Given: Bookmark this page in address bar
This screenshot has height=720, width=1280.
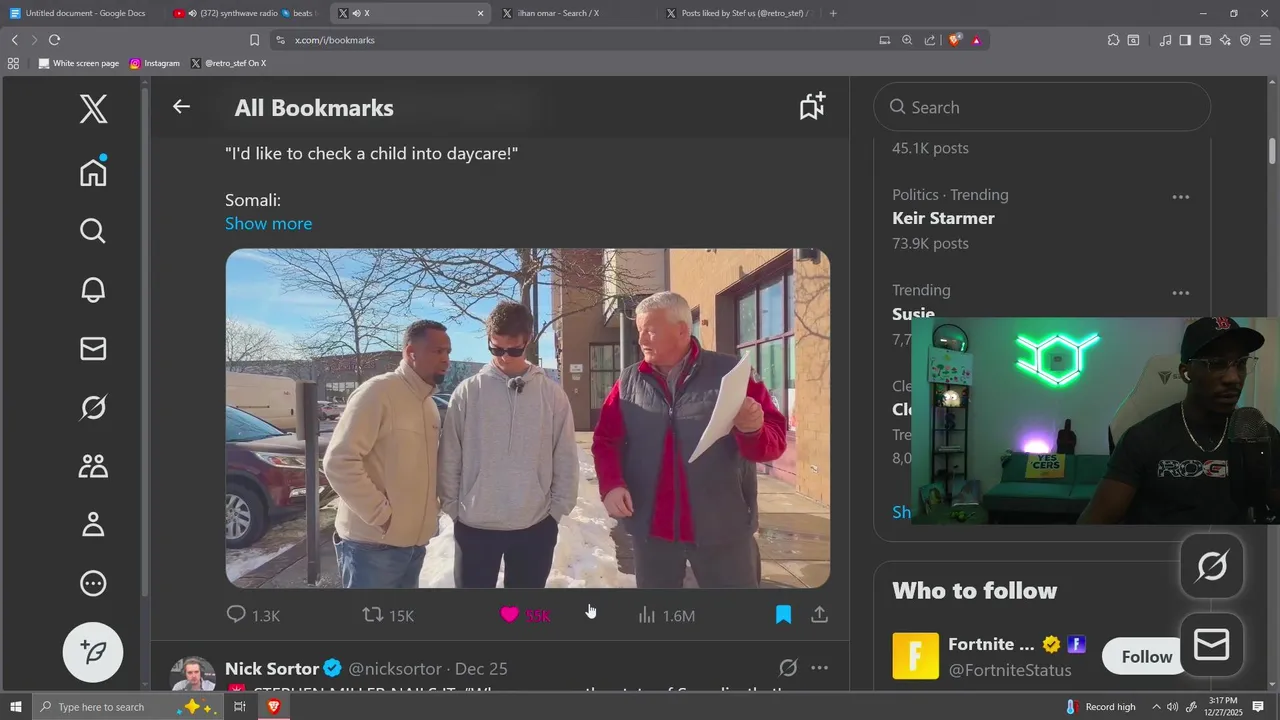Looking at the screenshot, I should pyautogui.click(x=254, y=40).
